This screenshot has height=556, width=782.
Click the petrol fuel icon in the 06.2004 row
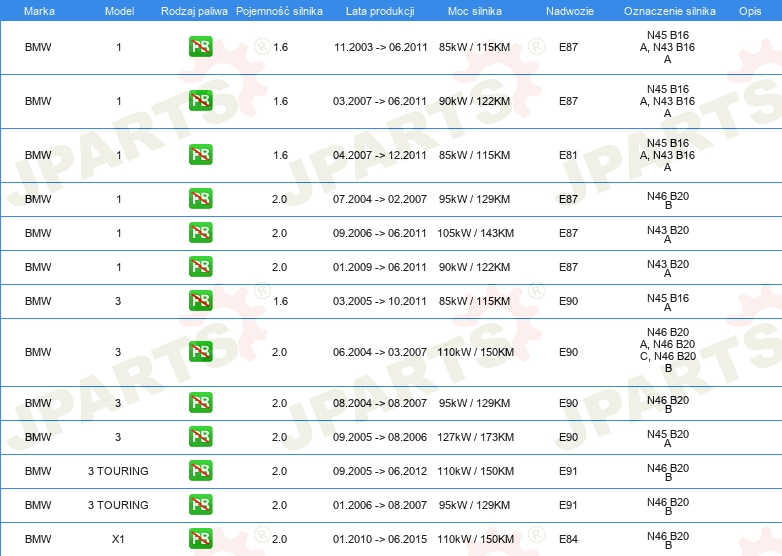coord(200,352)
